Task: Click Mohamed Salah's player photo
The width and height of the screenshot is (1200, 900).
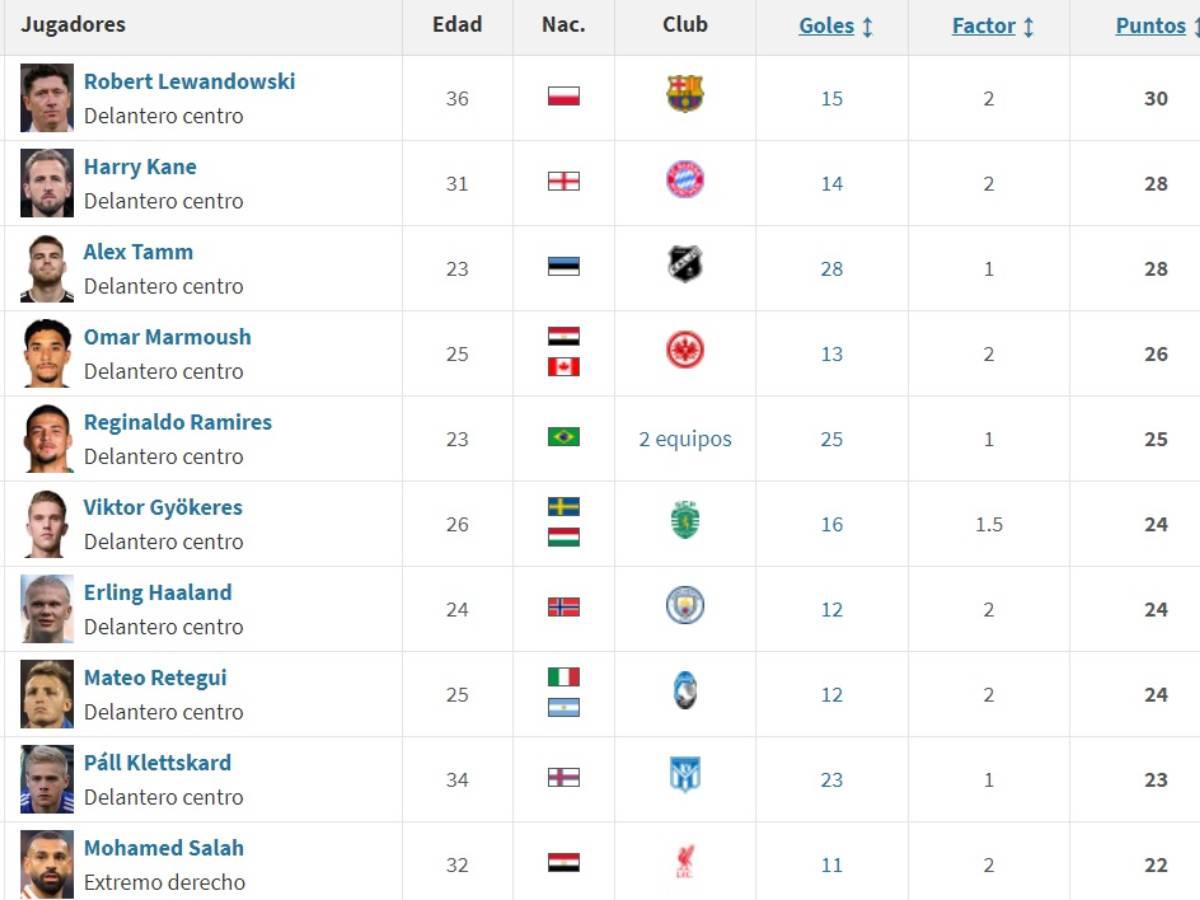Action: (47, 863)
